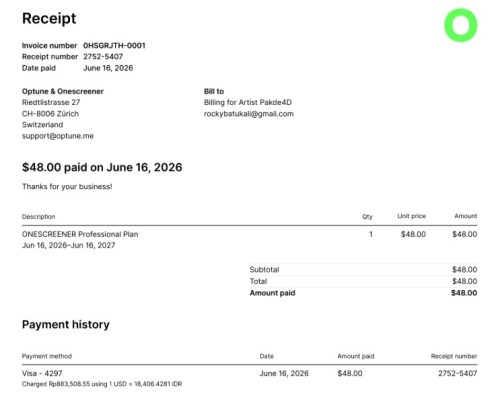Click the Visa - 4297 payment method
This screenshot has width=500, height=401.
coord(42,373)
